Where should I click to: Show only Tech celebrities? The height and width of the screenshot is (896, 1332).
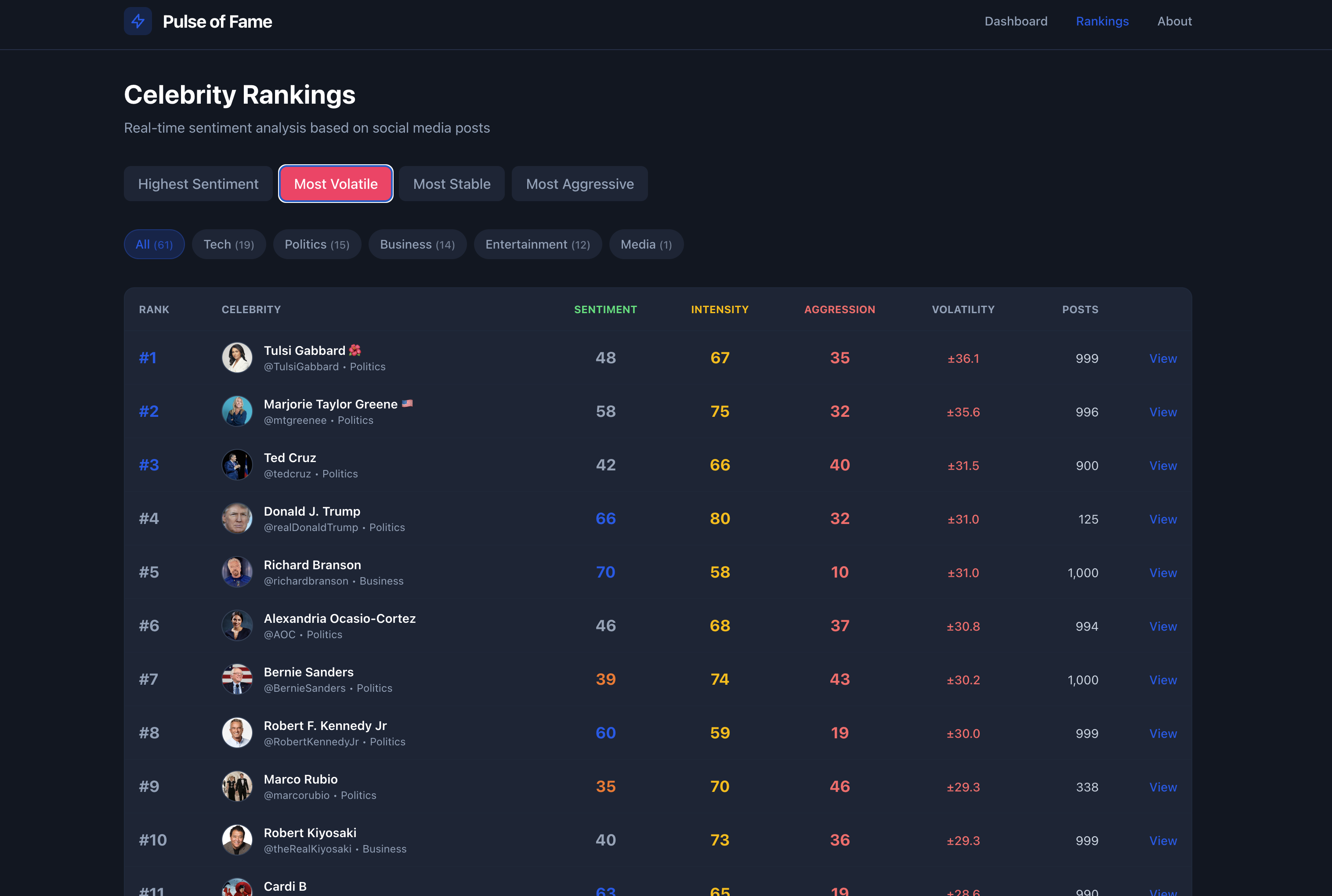click(228, 244)
